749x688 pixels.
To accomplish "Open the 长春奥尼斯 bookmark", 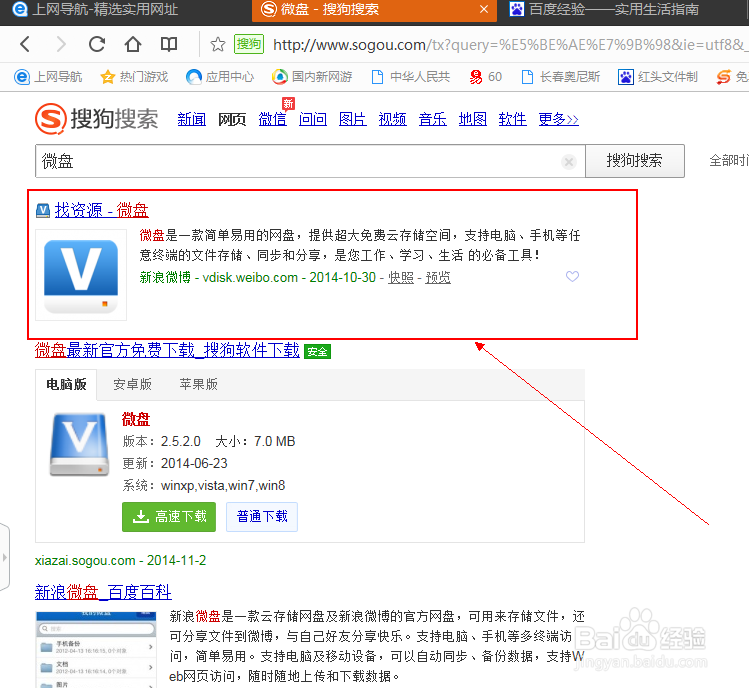I will click(x=561, y=77).
